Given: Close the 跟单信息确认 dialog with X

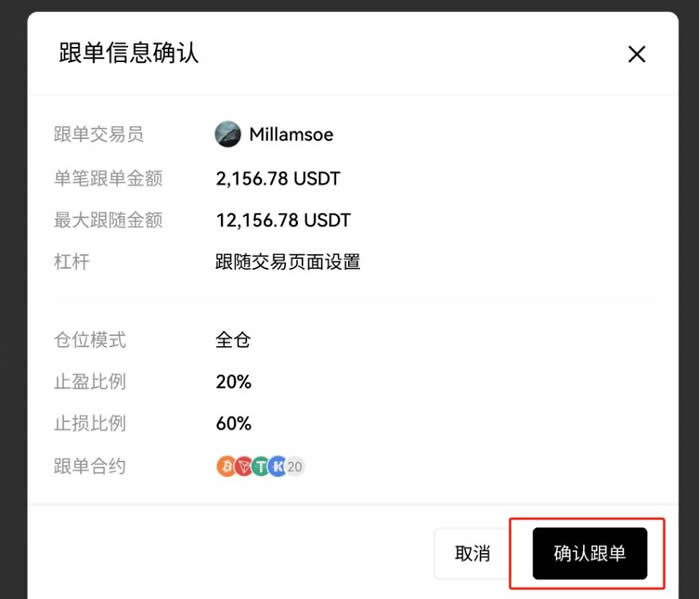Looking at the screenshot, I should point(636,54).
